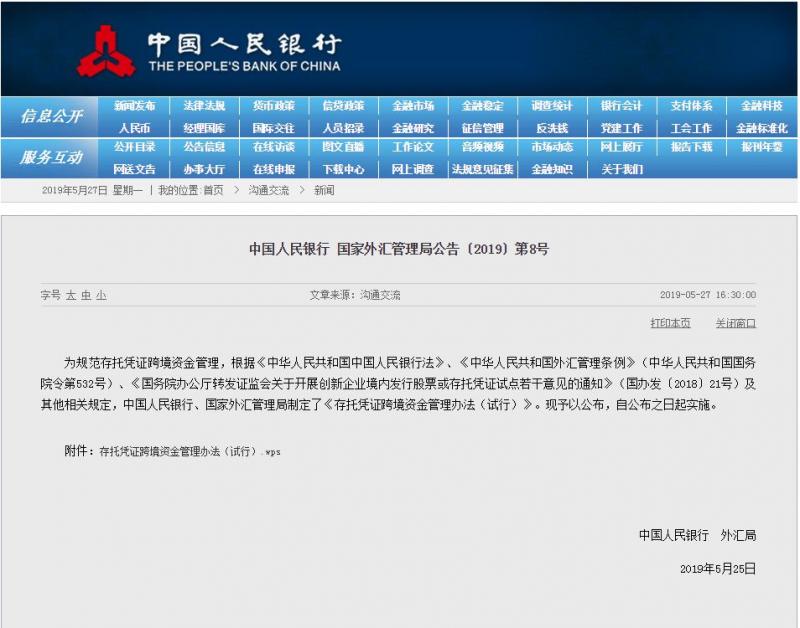
Task: Go to the 在线访谈 page
Action: 274,147
